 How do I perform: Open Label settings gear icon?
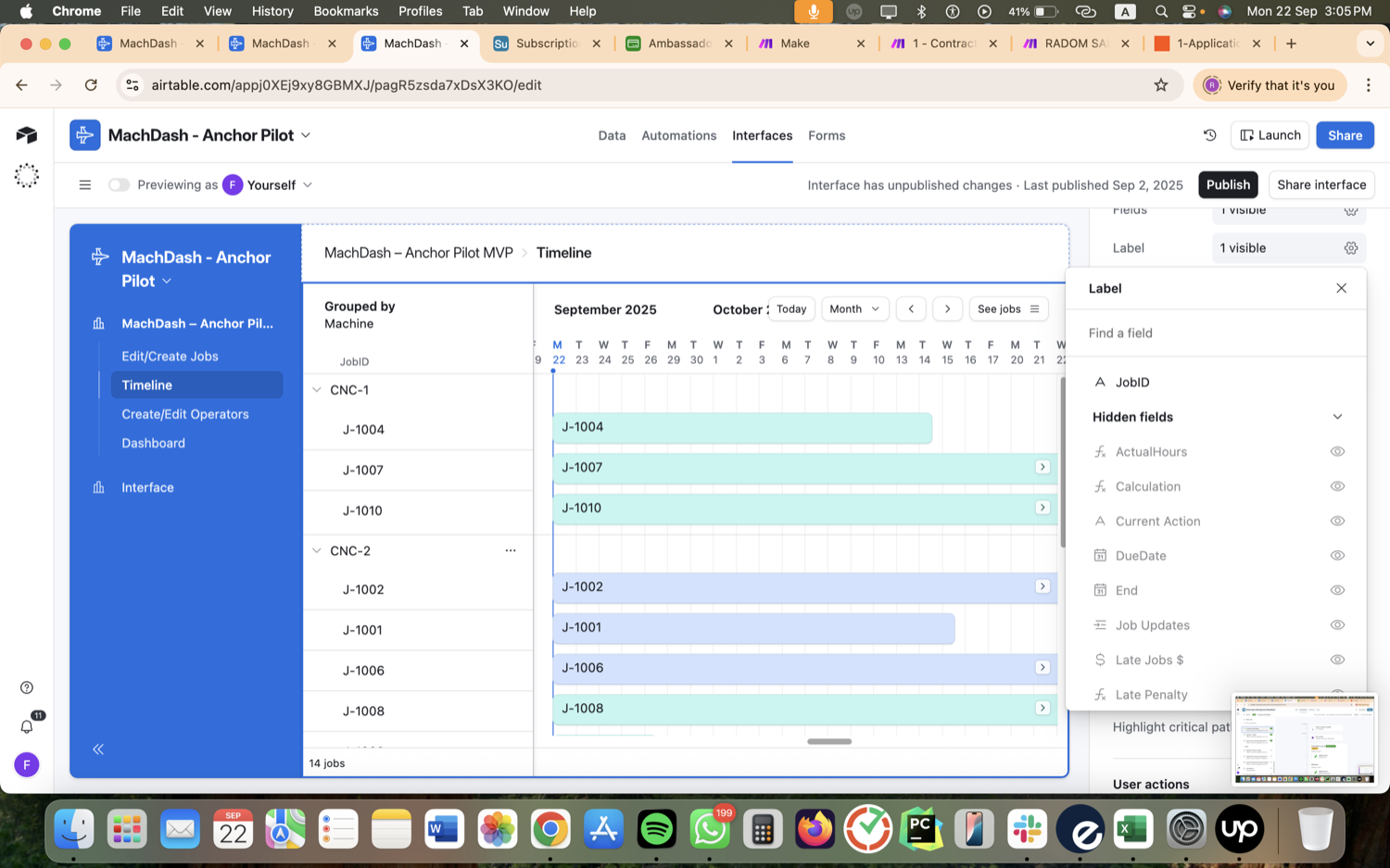[1351, 248]
